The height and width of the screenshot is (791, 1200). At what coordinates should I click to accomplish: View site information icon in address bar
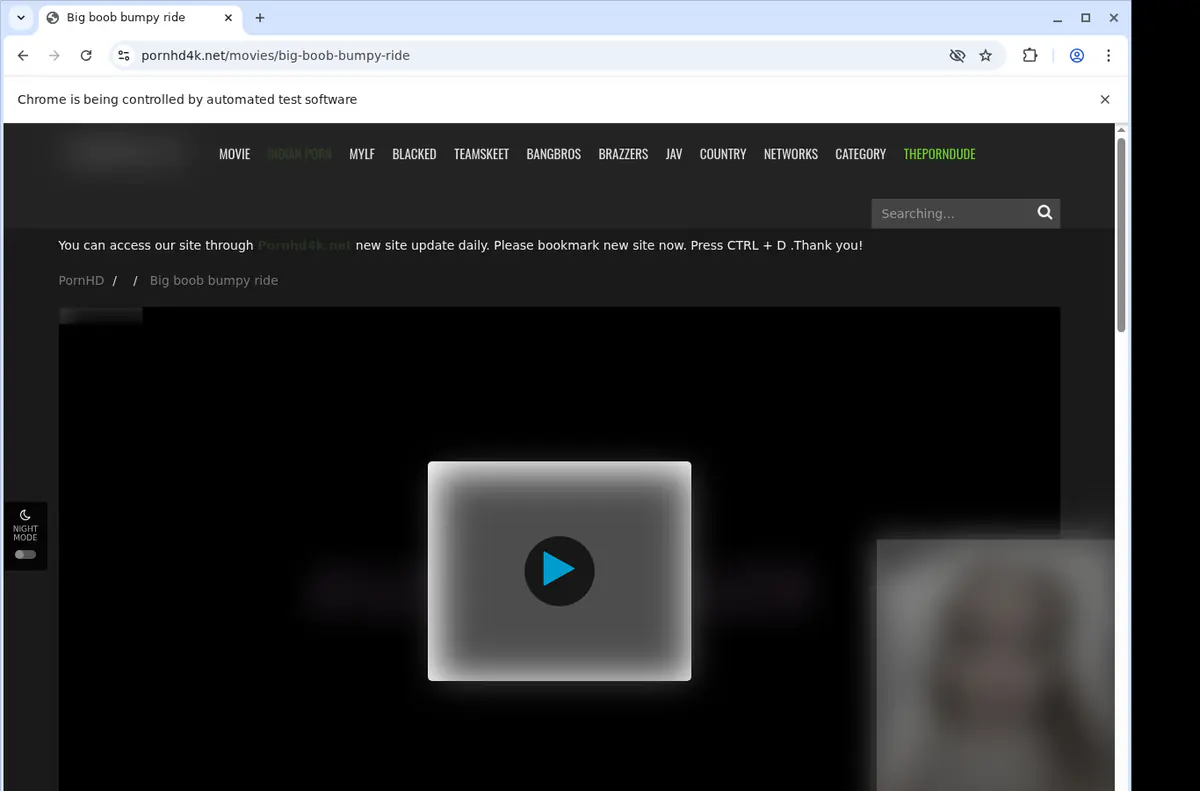122,56
